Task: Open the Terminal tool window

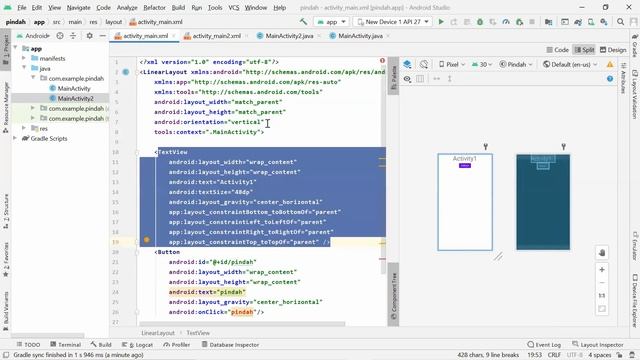Action: [65, 344]
